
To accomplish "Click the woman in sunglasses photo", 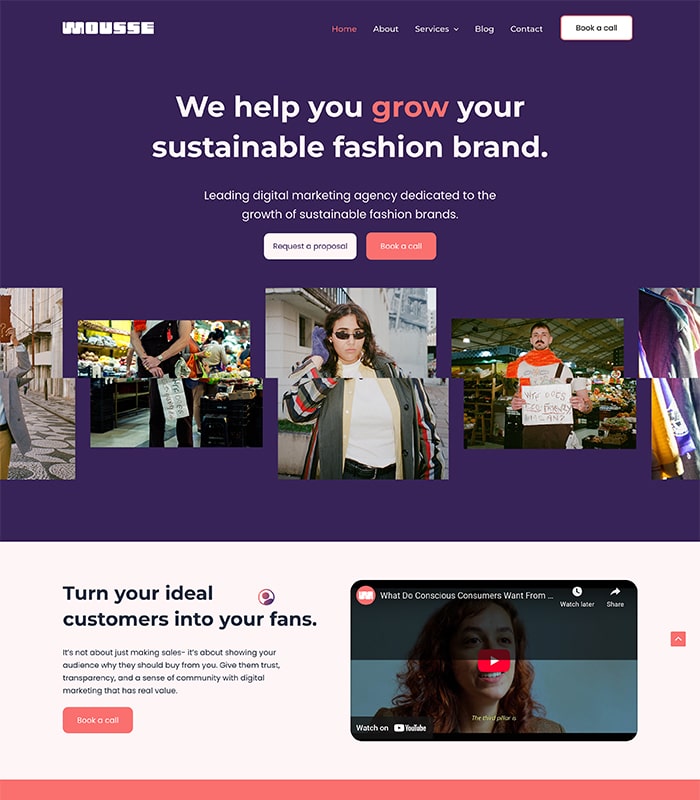I will coord(357,384).
